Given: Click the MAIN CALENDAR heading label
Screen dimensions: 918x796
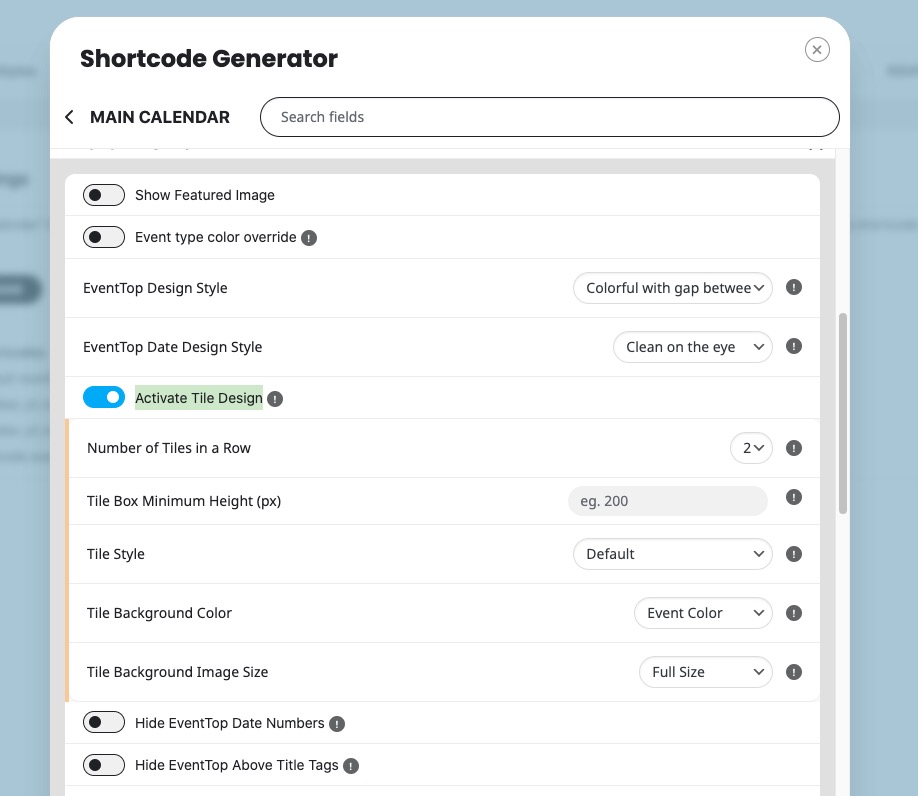Looking at the screenshot, I should tap(160, 117).
